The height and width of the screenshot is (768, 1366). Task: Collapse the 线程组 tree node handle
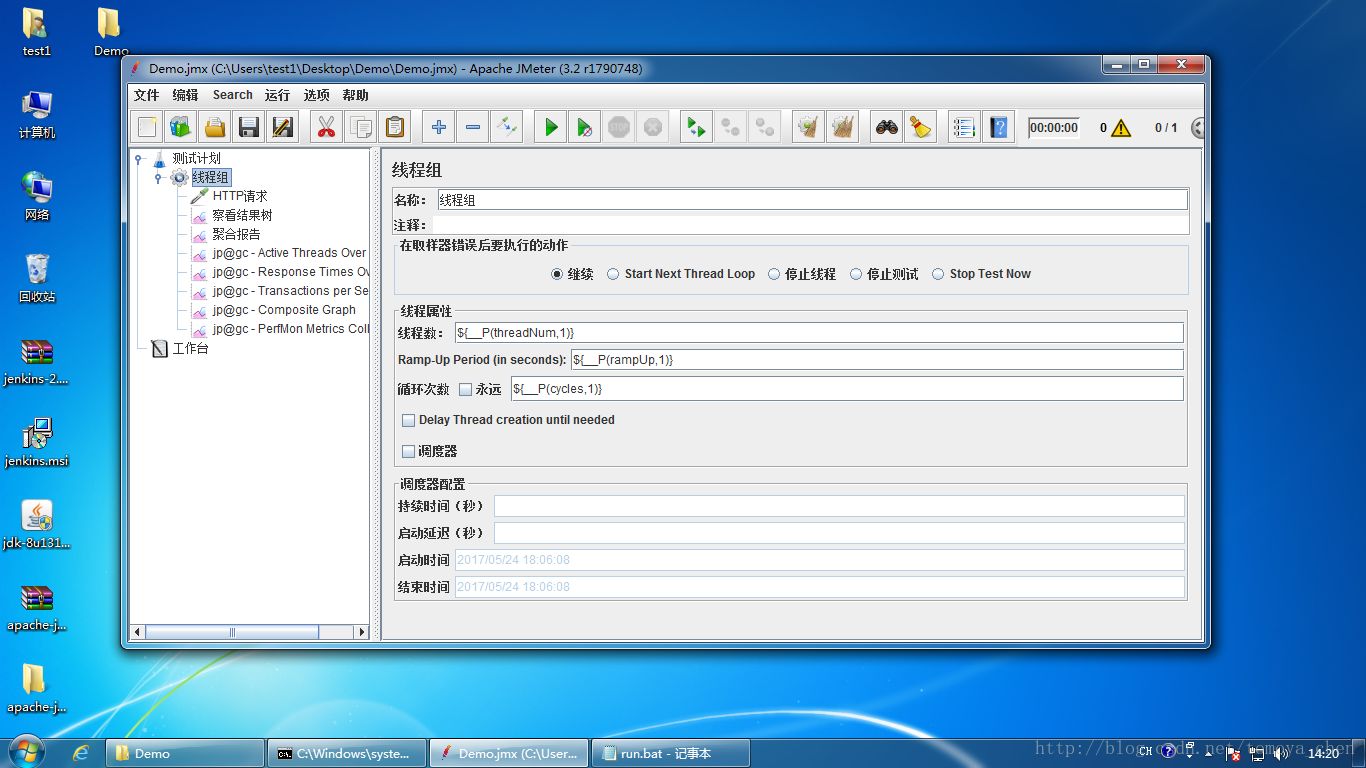[158, 177]
